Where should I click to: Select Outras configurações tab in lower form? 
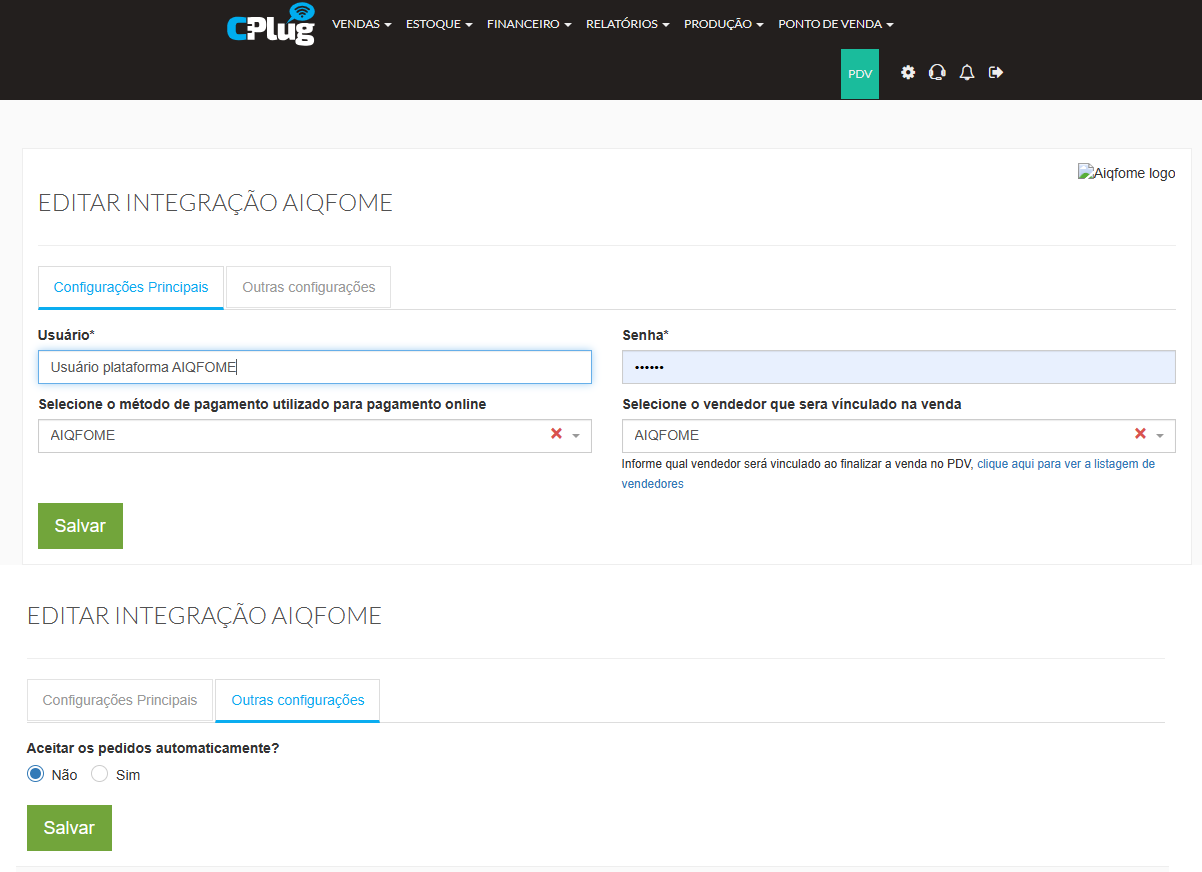coord(298,700)
